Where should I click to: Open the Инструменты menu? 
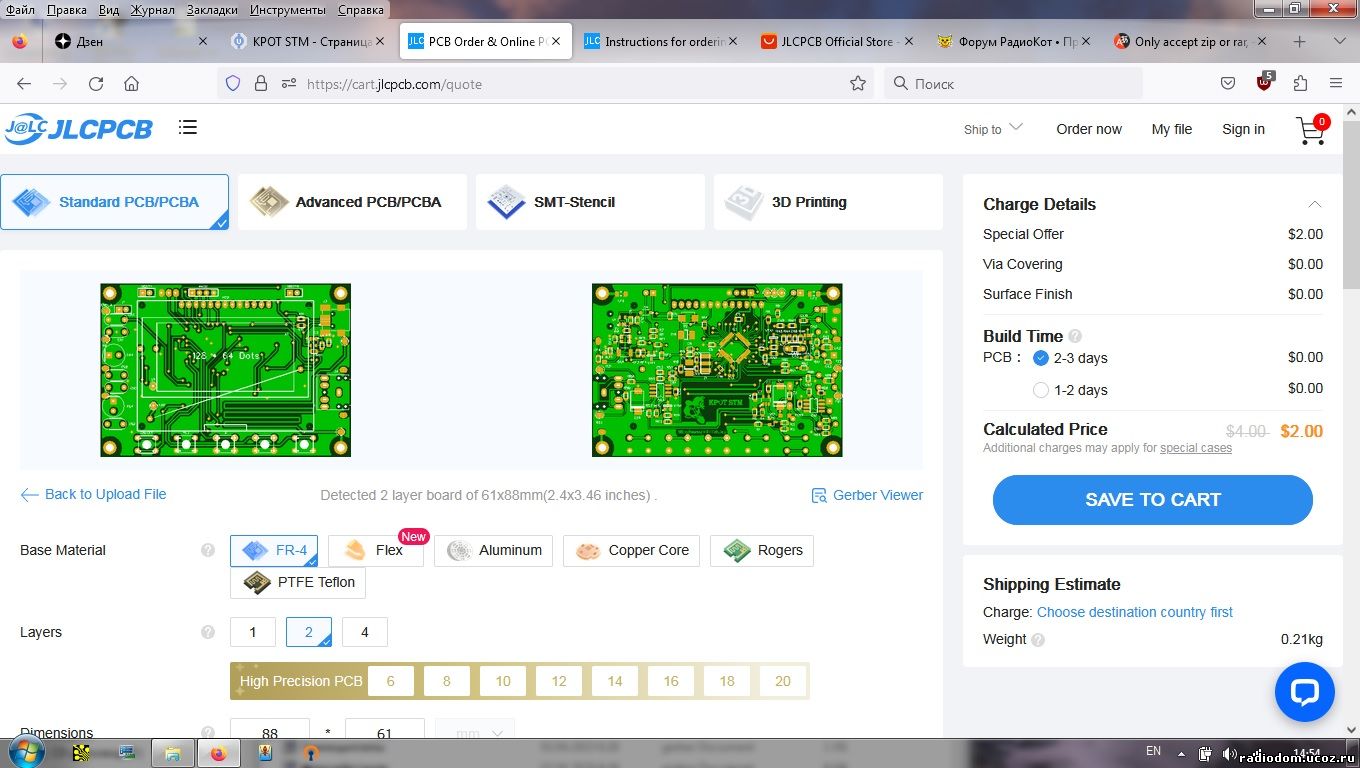[288, 9]
